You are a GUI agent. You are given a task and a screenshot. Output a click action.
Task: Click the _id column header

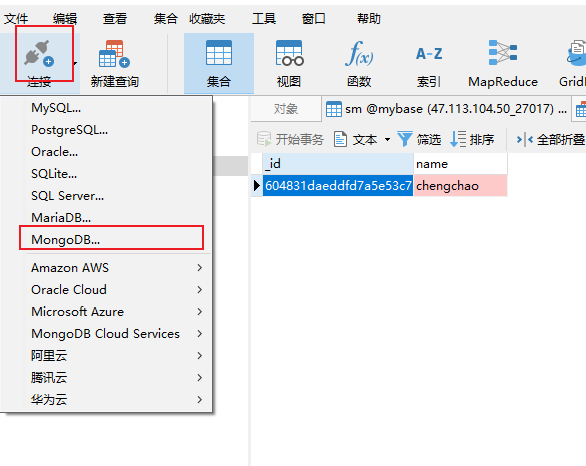[x=338, y=164]
